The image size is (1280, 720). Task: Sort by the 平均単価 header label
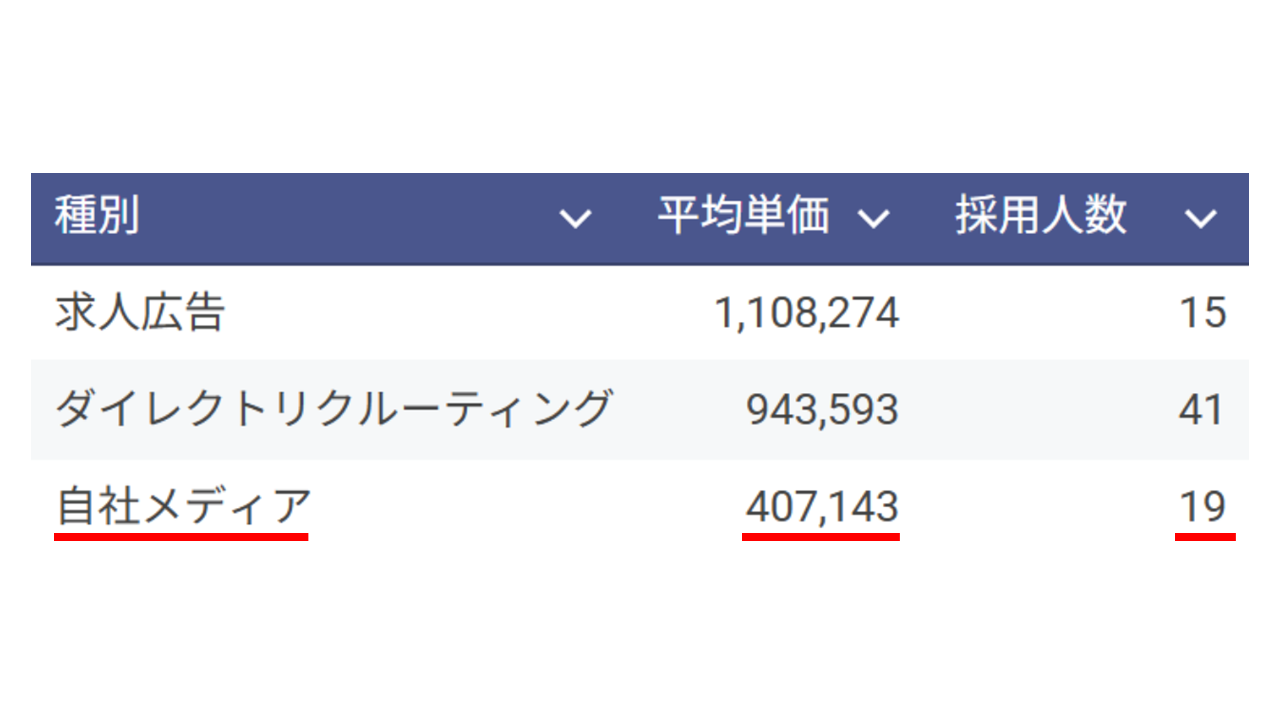click(743, 216)
